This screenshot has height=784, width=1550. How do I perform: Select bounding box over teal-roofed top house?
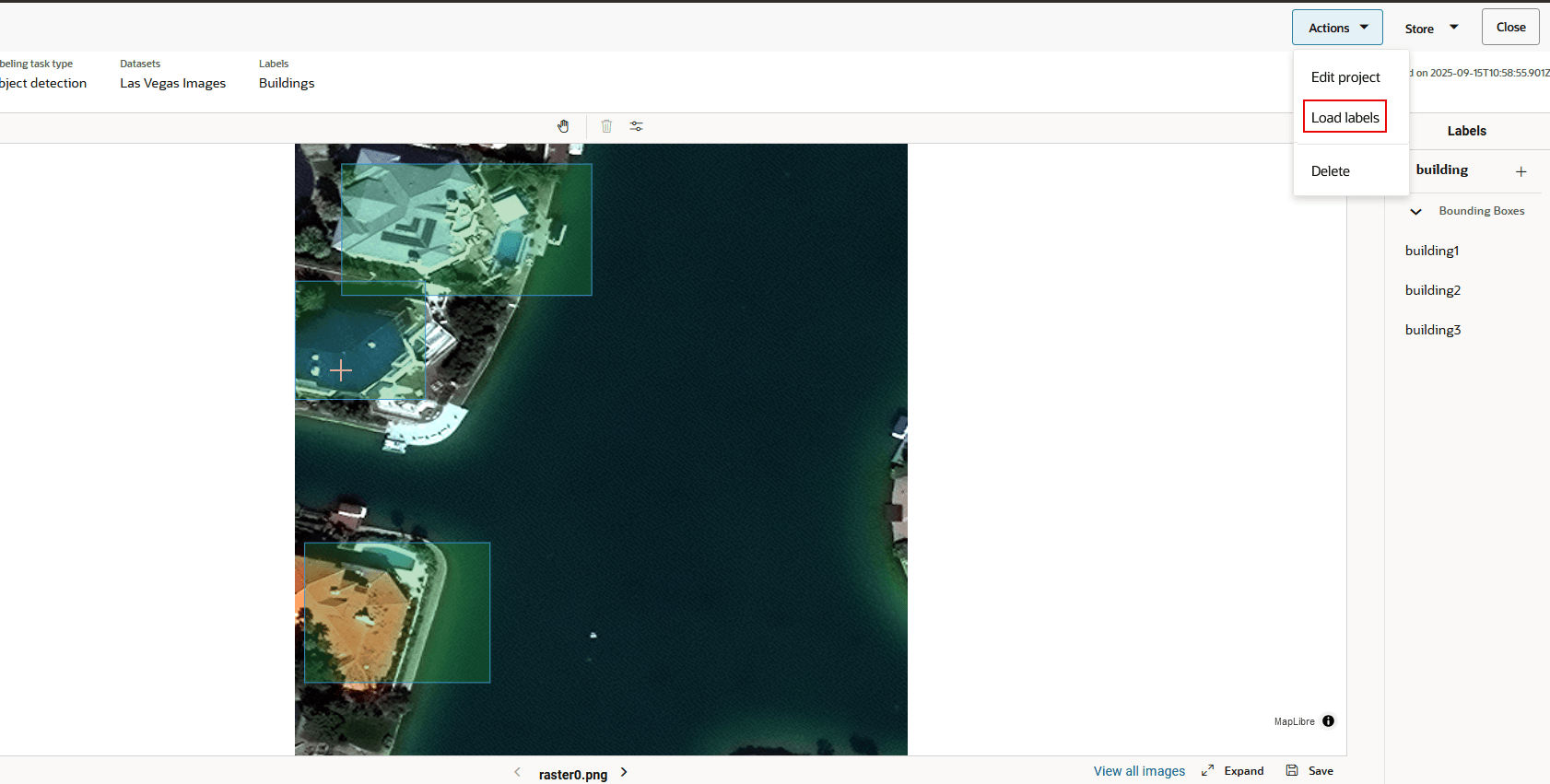click(x=466, y=229)
